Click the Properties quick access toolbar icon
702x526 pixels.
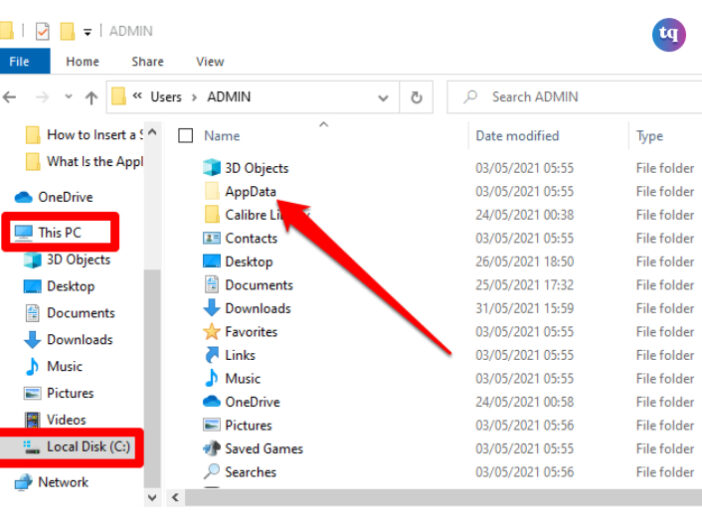pos(43,31)
